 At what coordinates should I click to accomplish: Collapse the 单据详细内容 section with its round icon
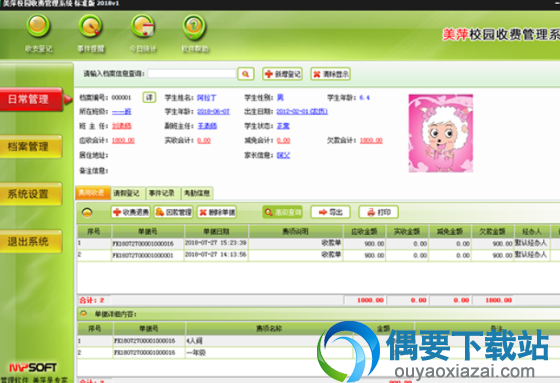tap(84, 314)
